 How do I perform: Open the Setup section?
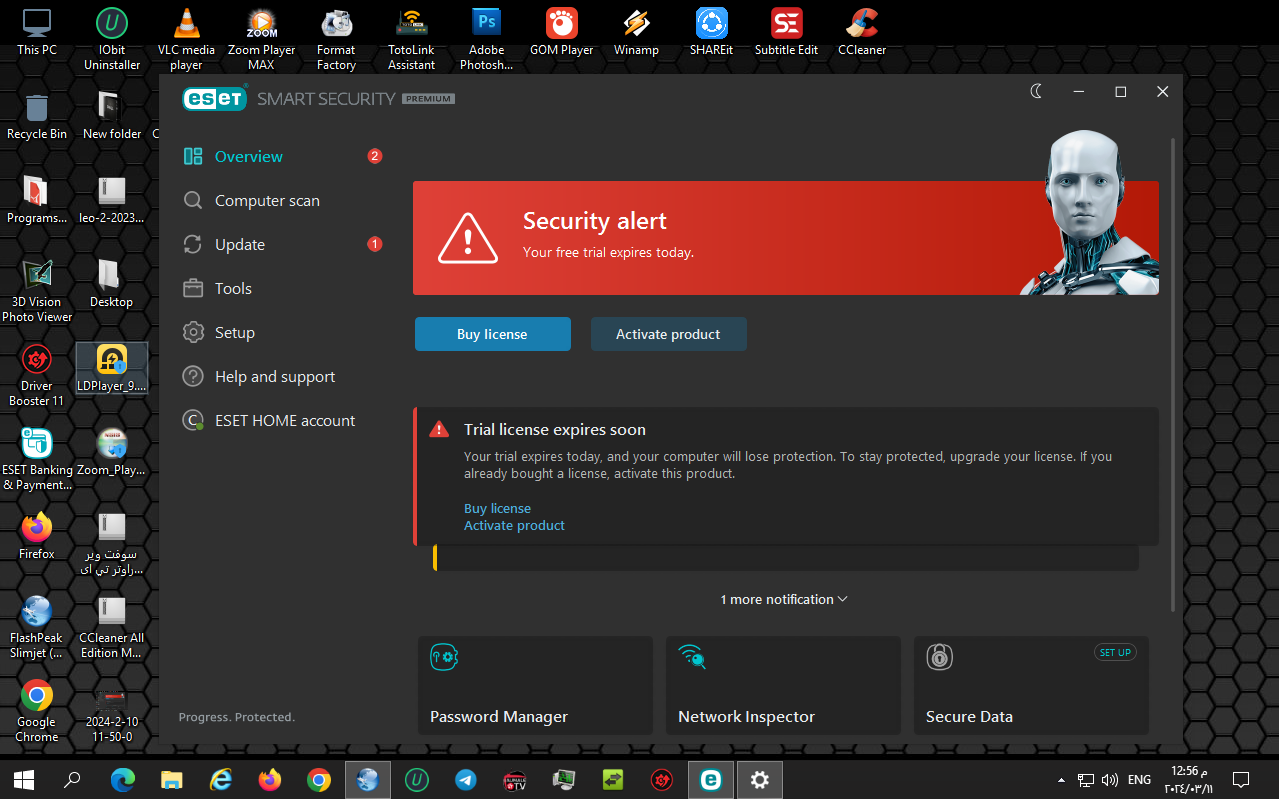[x=219, y=332]
